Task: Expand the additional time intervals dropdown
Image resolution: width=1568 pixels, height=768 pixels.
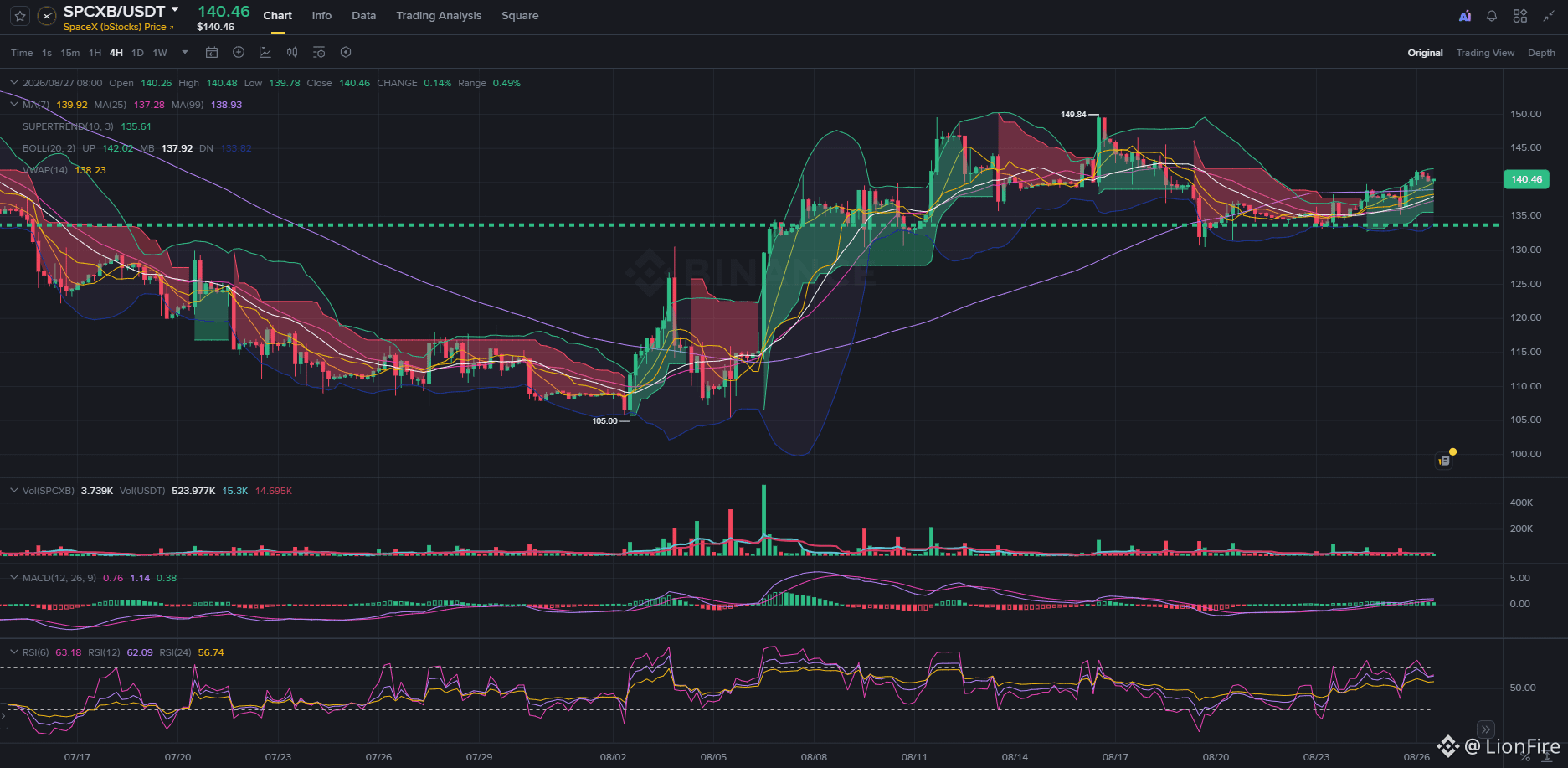Action: tap(185, 53)
